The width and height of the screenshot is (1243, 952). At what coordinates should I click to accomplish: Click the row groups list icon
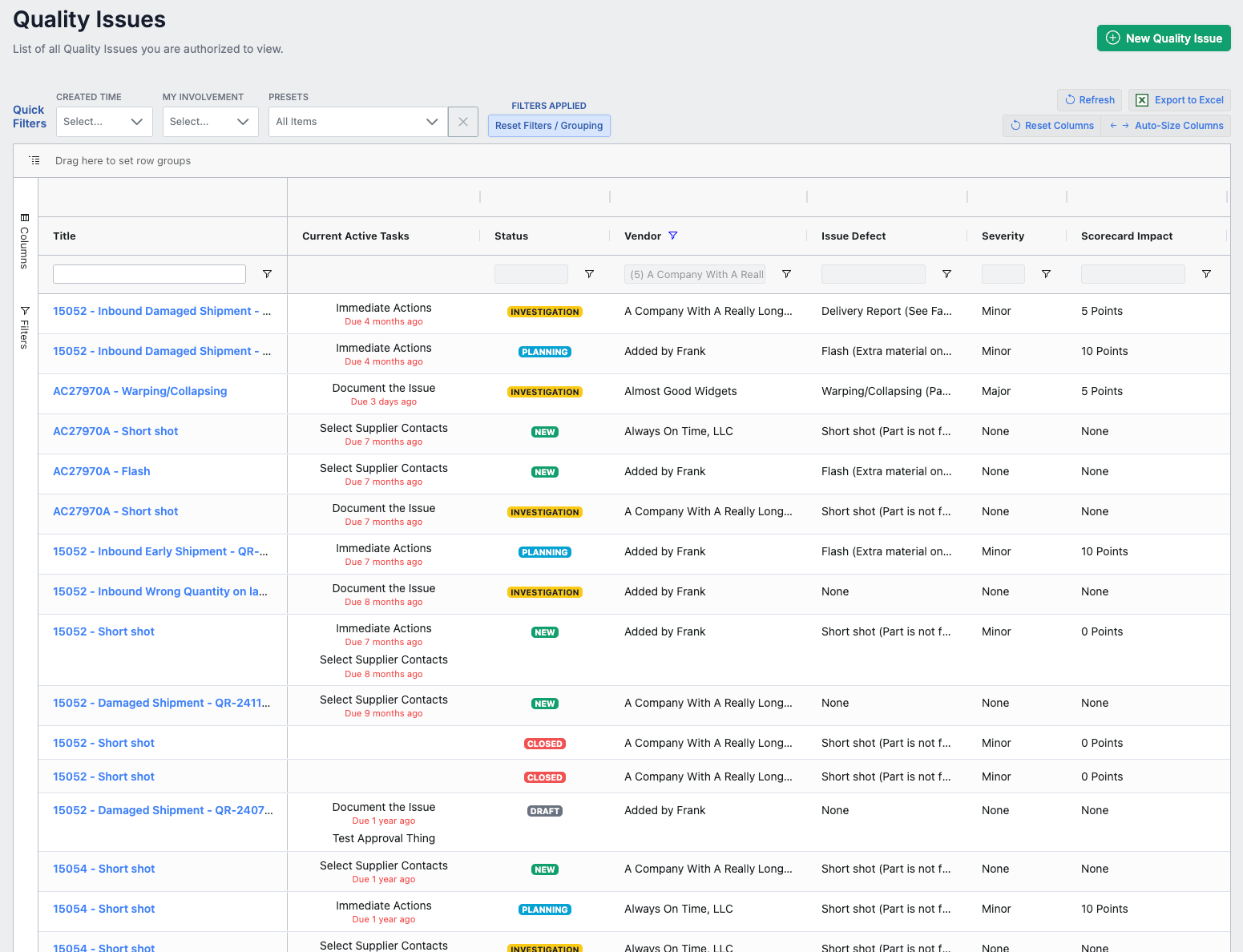[34, 160]
